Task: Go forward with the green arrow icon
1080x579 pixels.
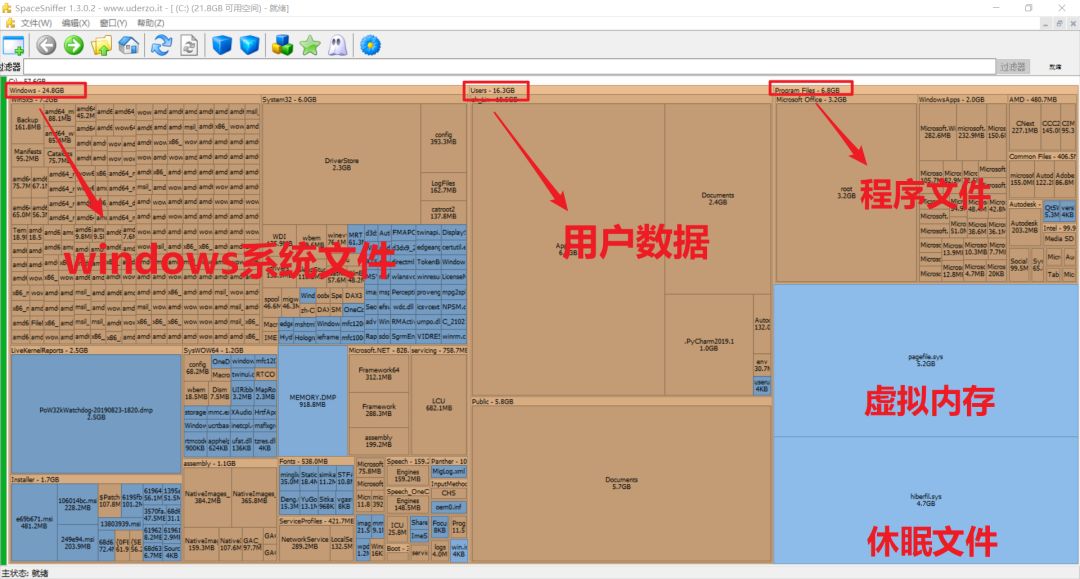Action: (x=74, y=45)
